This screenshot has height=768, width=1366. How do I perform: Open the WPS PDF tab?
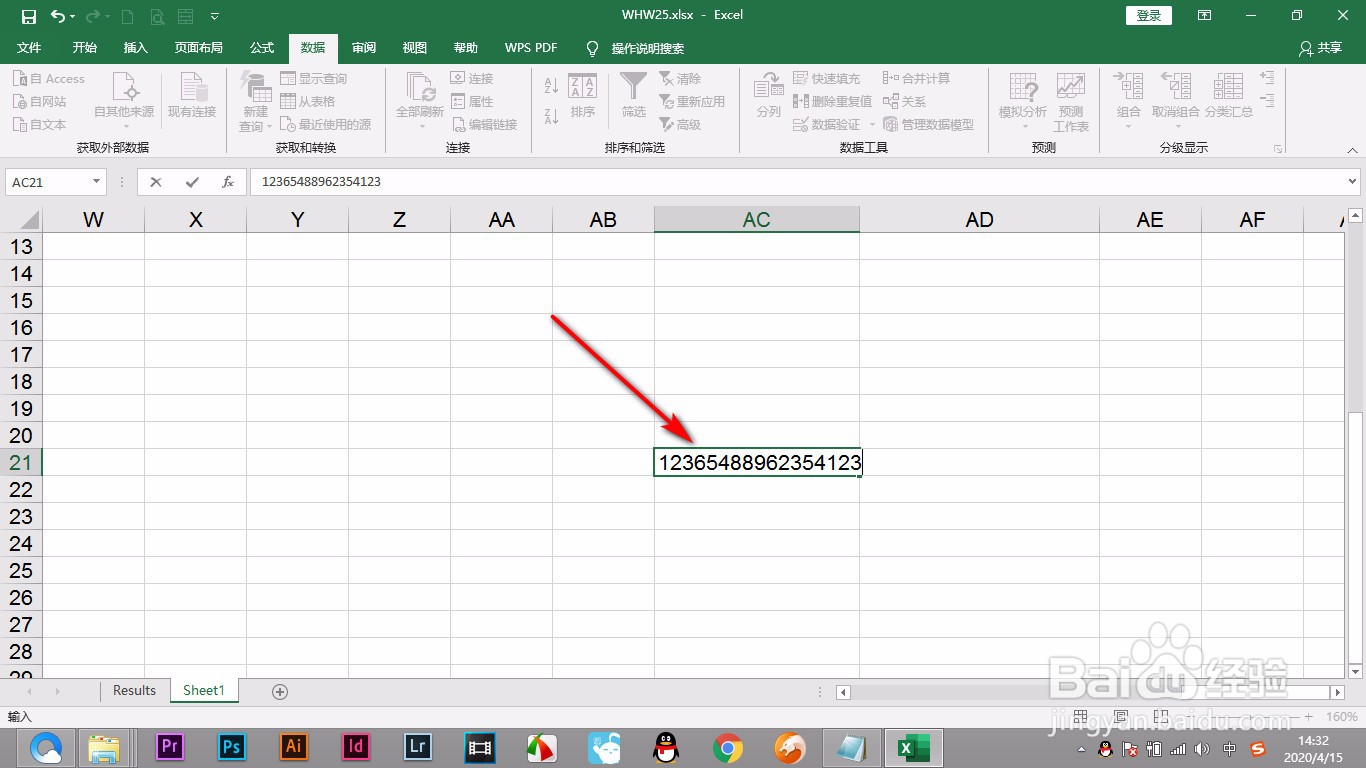(531, 48)
